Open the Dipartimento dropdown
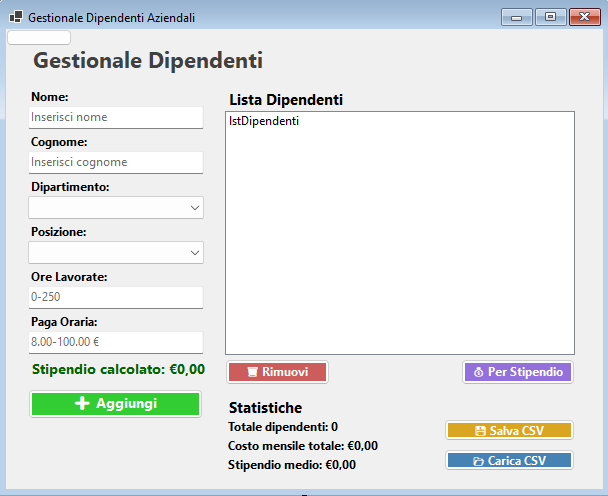 pyautogui.click(x=116, y=207)
